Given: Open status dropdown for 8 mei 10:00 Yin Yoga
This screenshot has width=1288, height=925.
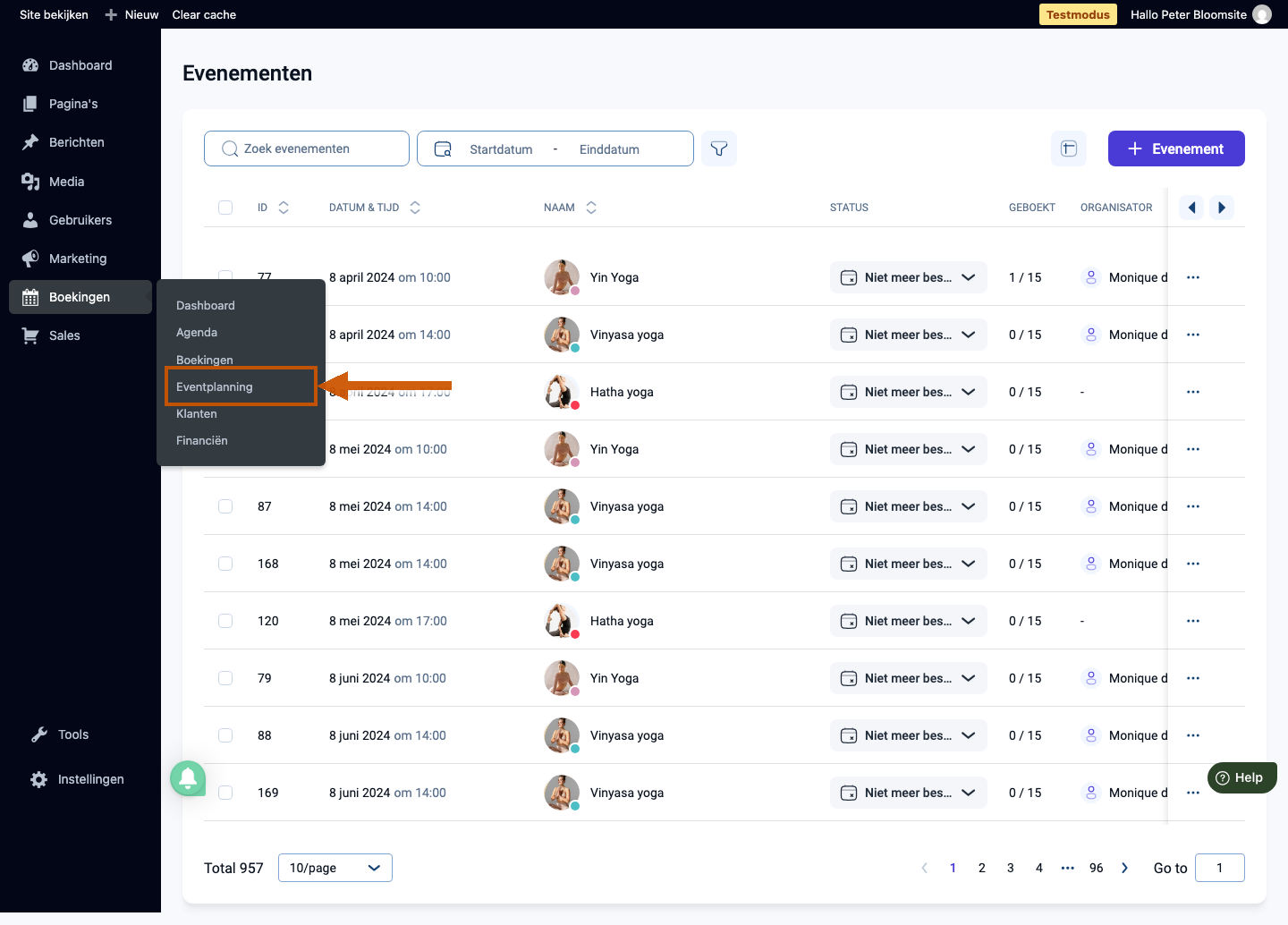Looking at the screenshot, I should tap(908, 449).
